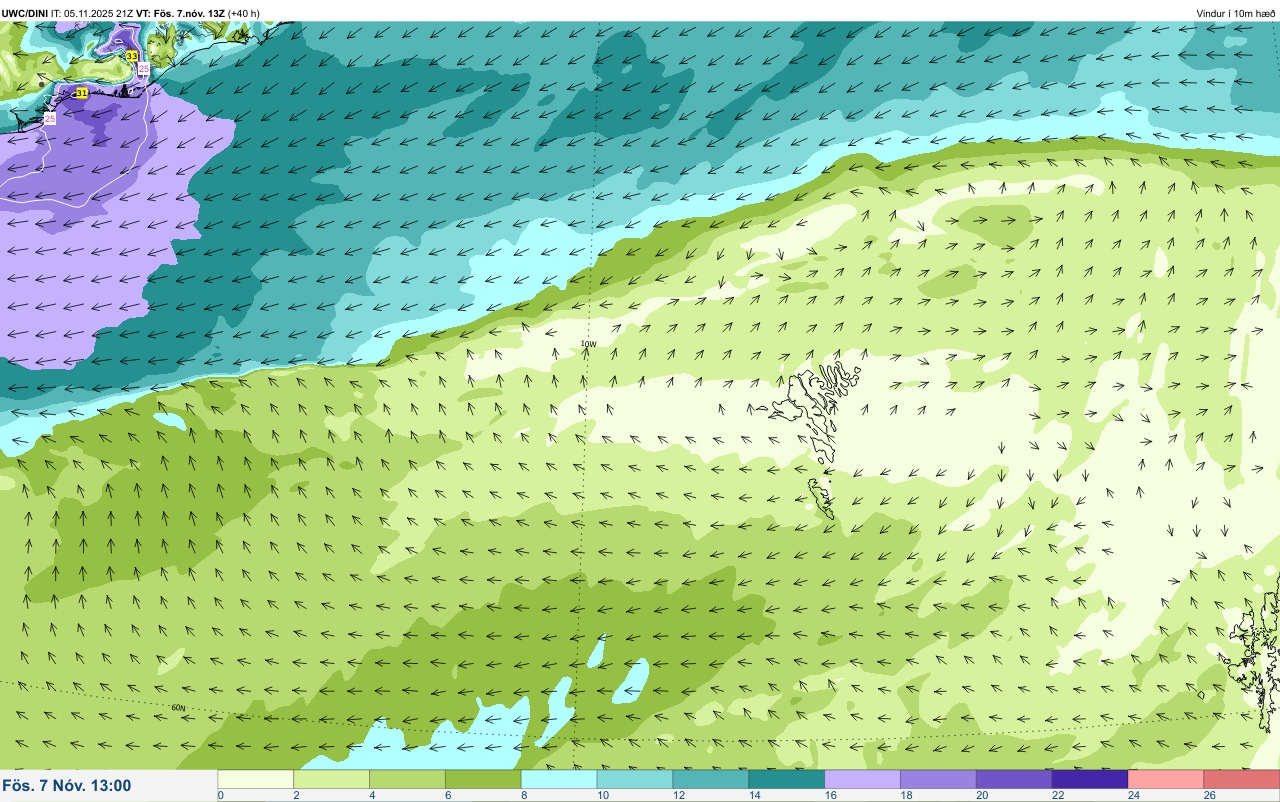The image size is (1280, 802).
Task: Click the 'VT: Fös. 7.nóv. 13Z' valid time
Action: pos(181,13)
